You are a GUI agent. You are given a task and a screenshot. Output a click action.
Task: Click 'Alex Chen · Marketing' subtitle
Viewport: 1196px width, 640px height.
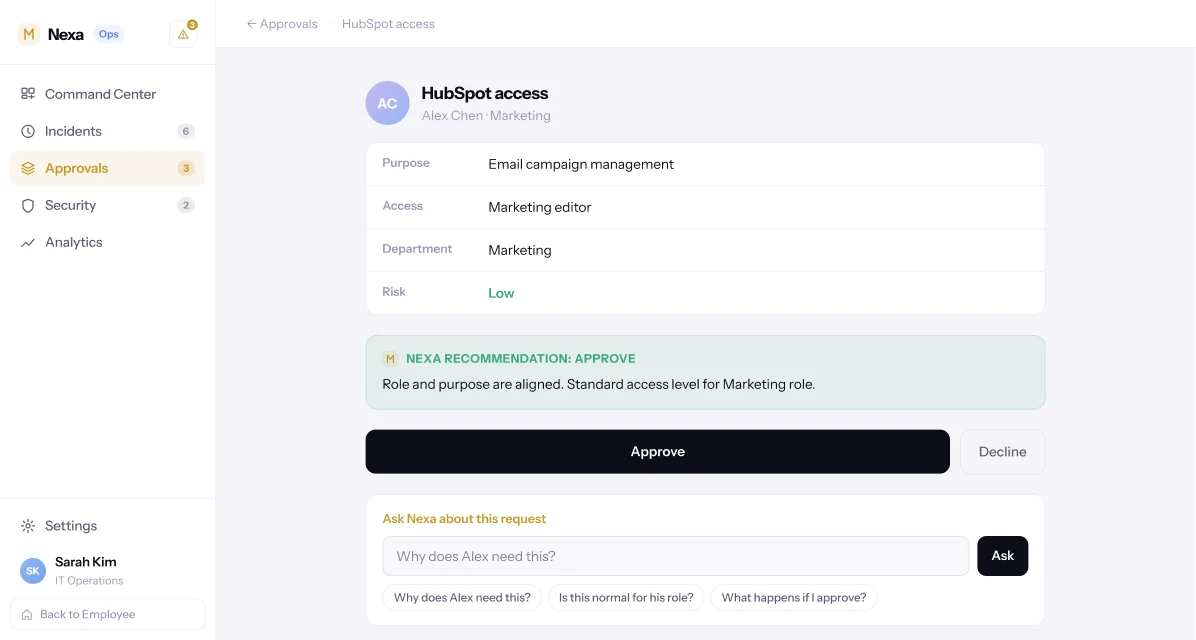coord(486,116)
